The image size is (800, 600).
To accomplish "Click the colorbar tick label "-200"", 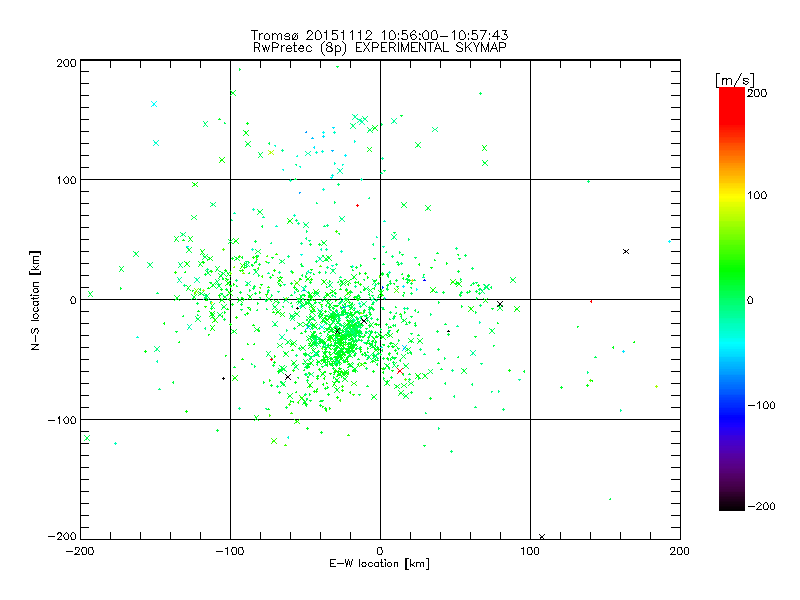I will [x=761, y=506].
